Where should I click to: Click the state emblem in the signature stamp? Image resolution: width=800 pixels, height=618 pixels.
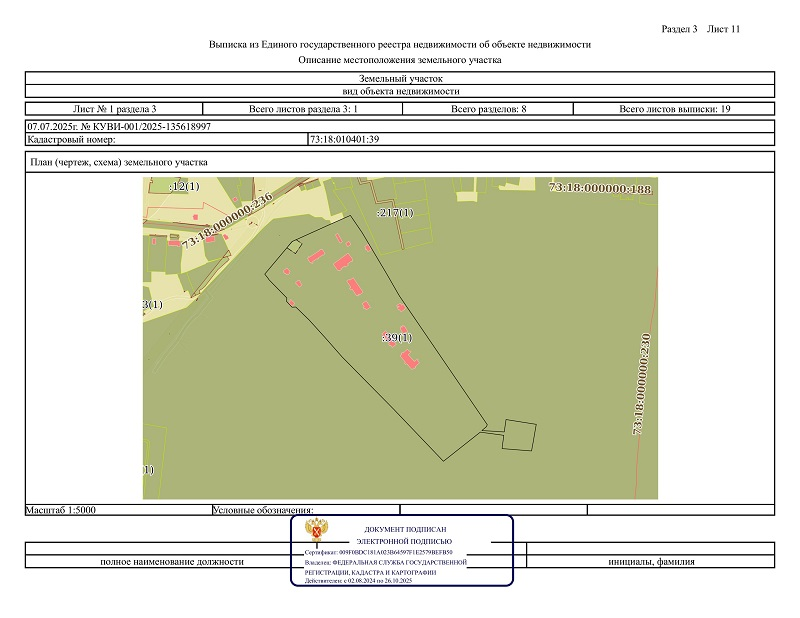pos(321,532)
